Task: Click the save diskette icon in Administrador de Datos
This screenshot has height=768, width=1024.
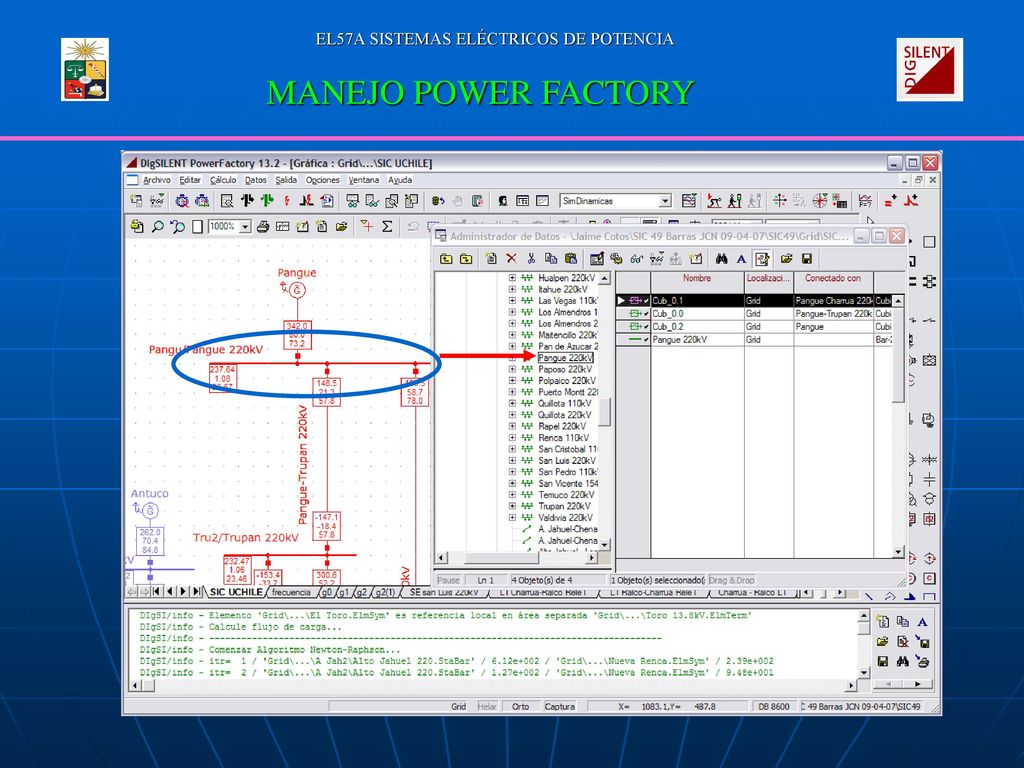Action: point(807,259)
